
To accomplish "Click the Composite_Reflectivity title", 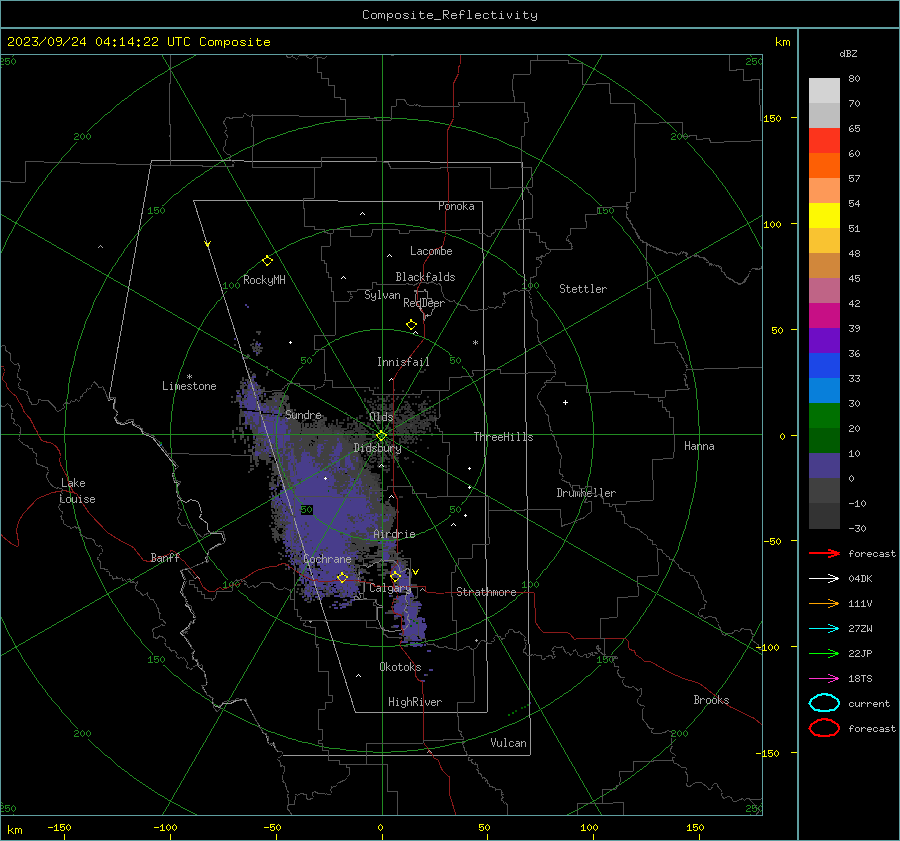I will [450, 15].
